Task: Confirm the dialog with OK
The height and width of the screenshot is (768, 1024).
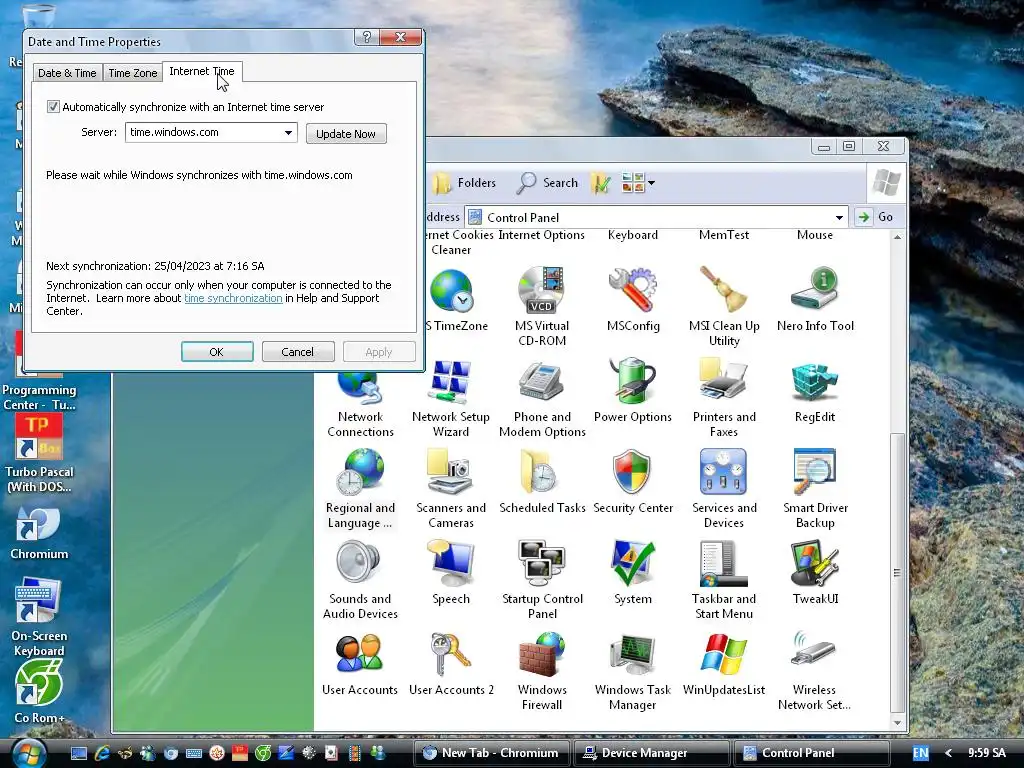Action: click(217, 352)
